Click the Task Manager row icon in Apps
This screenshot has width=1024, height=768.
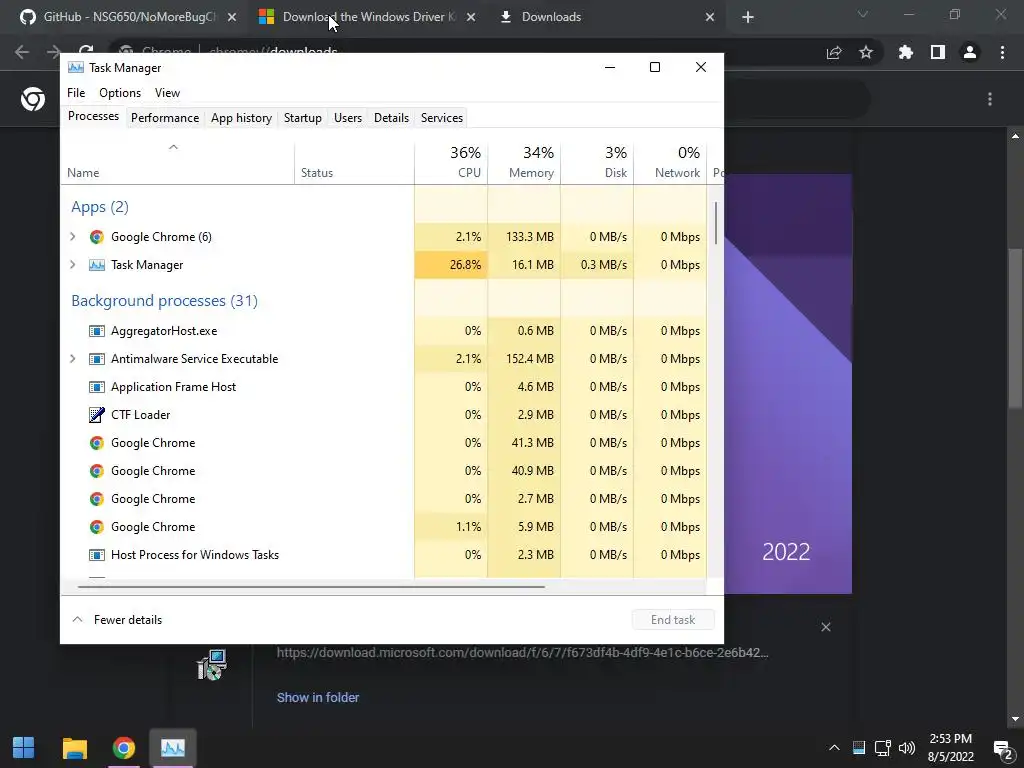[97, 264]
